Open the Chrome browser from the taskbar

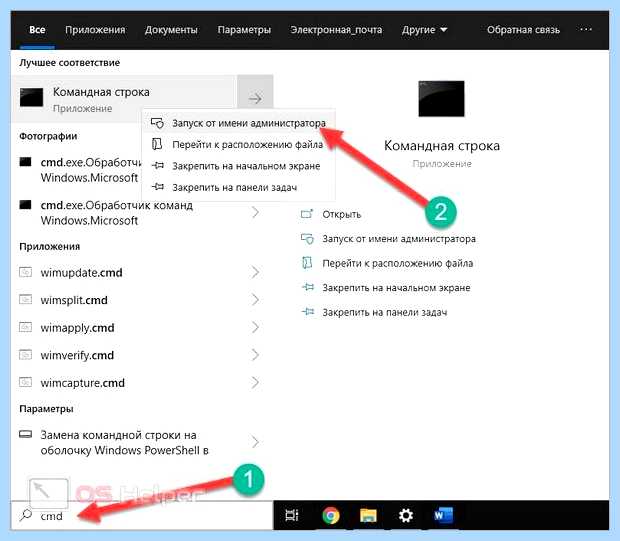pyautogui.click(x=331, y=515)
